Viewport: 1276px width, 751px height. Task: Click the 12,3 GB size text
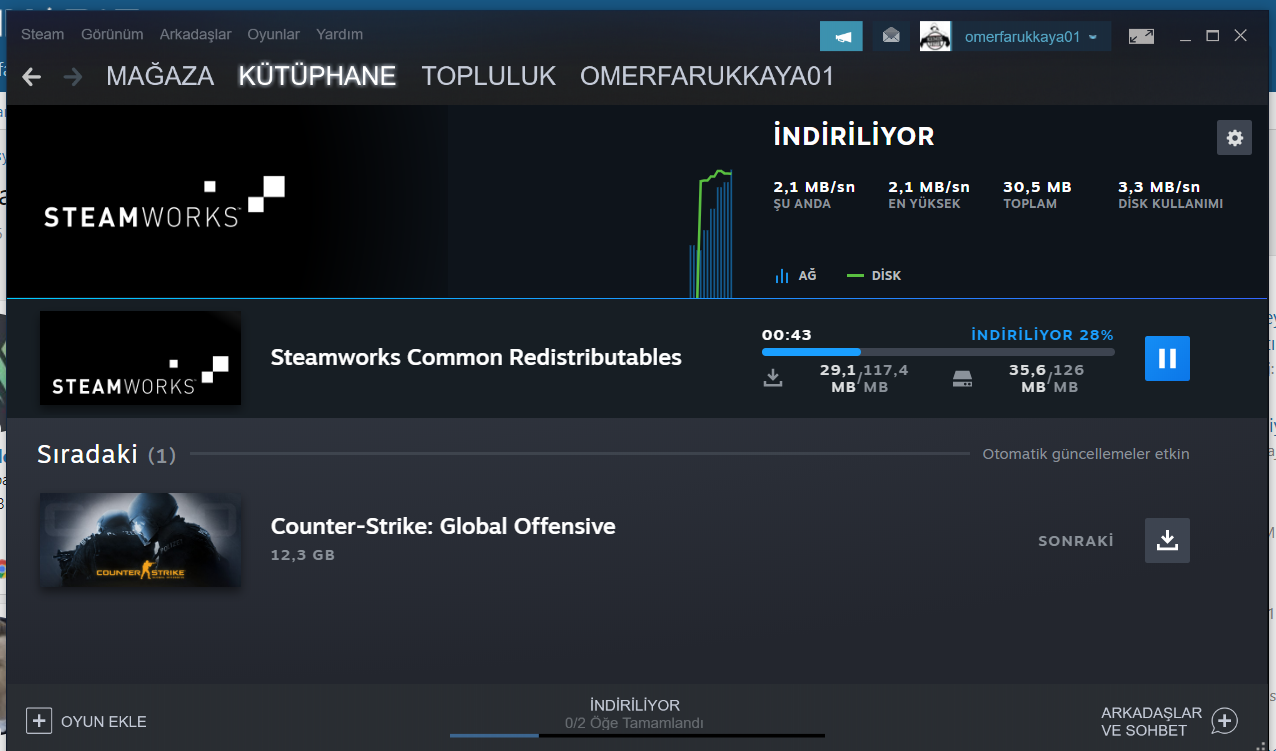click(303, 554)
